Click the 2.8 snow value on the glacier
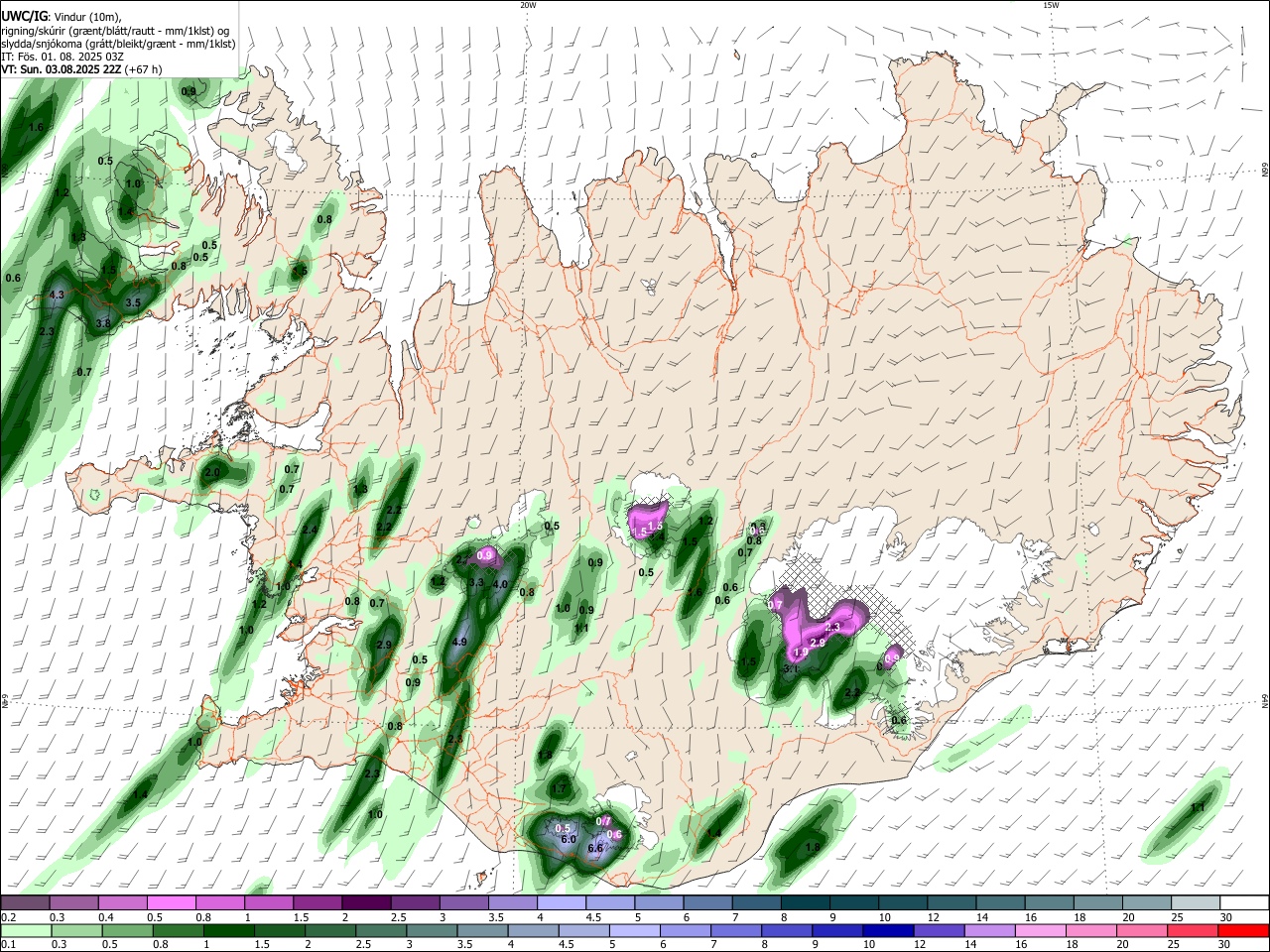Screen dimensions: 1270x952 [x=819, y=643]
